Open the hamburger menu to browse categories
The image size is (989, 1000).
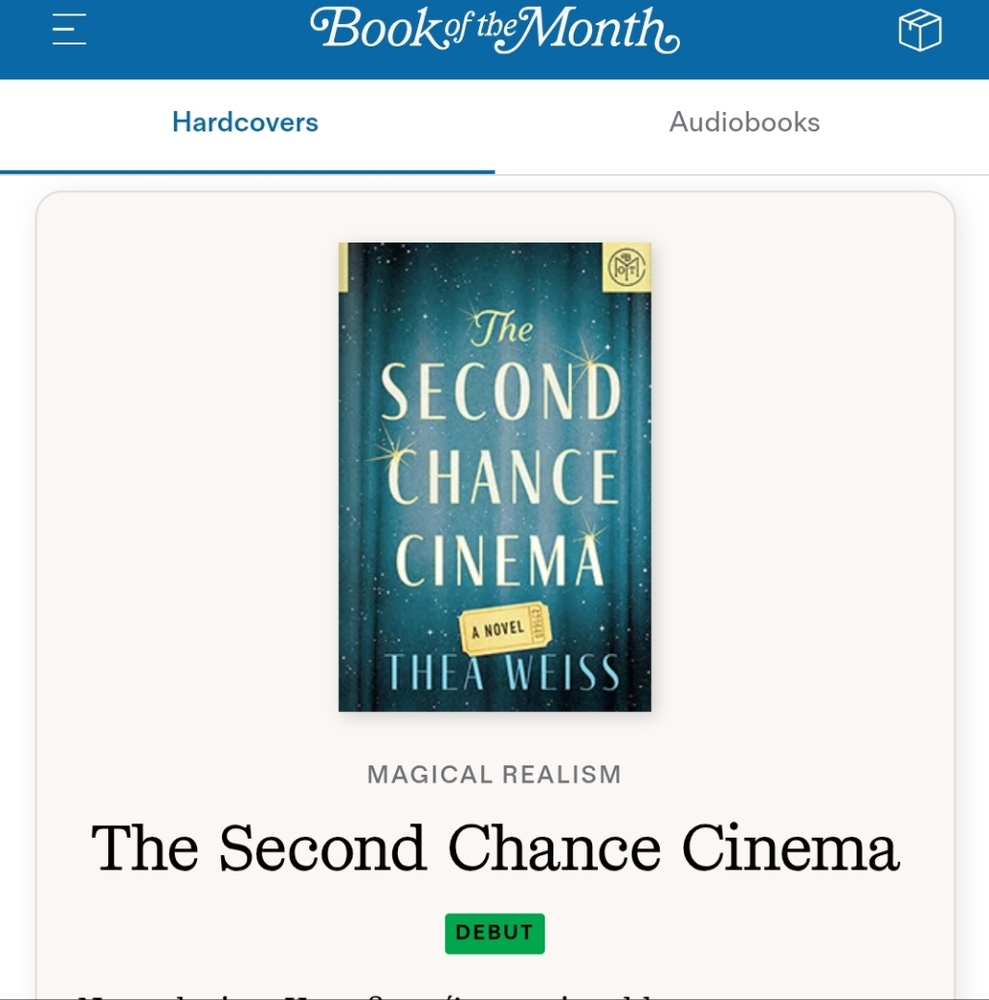[x=68, y=31]
